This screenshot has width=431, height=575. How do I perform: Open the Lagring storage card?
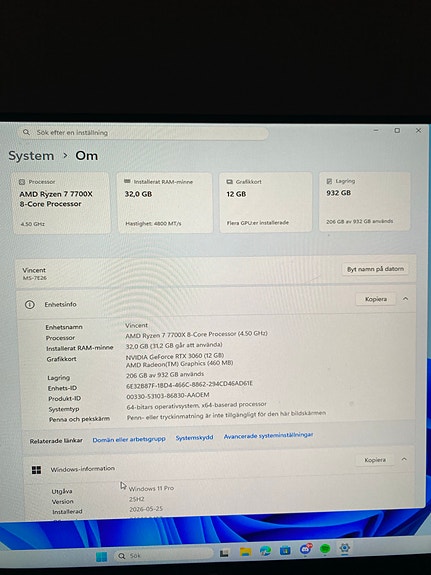[x=365, y=202]
